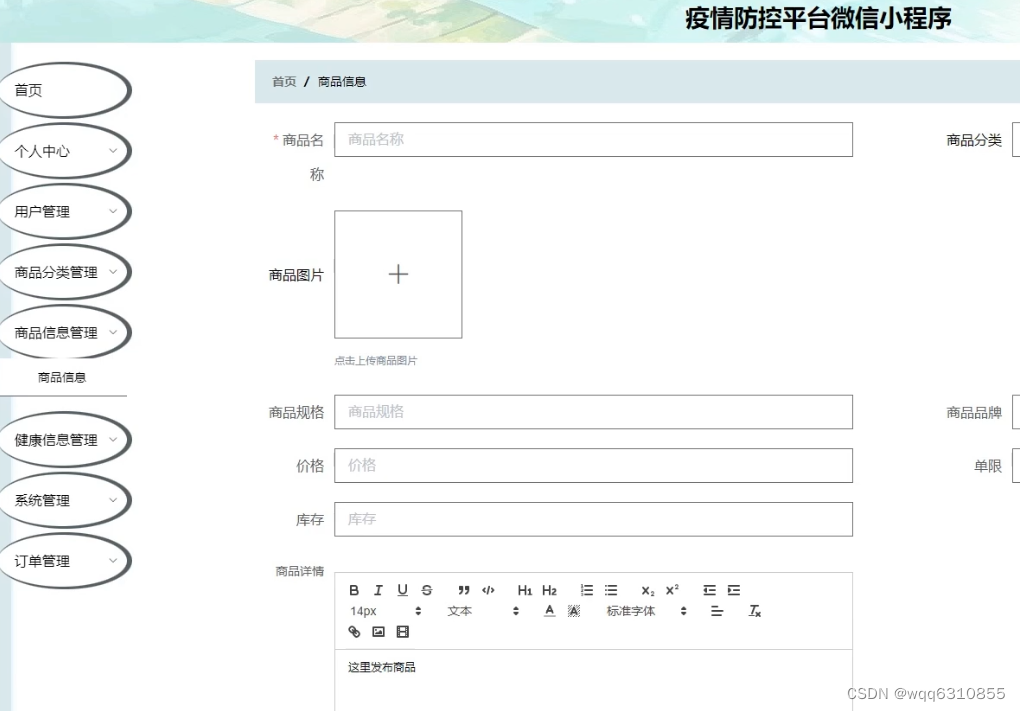The width and height of the screenshot is (1020, 711).
Task: Open the 标准字体 font dropdown
Action: click(647, 611)
